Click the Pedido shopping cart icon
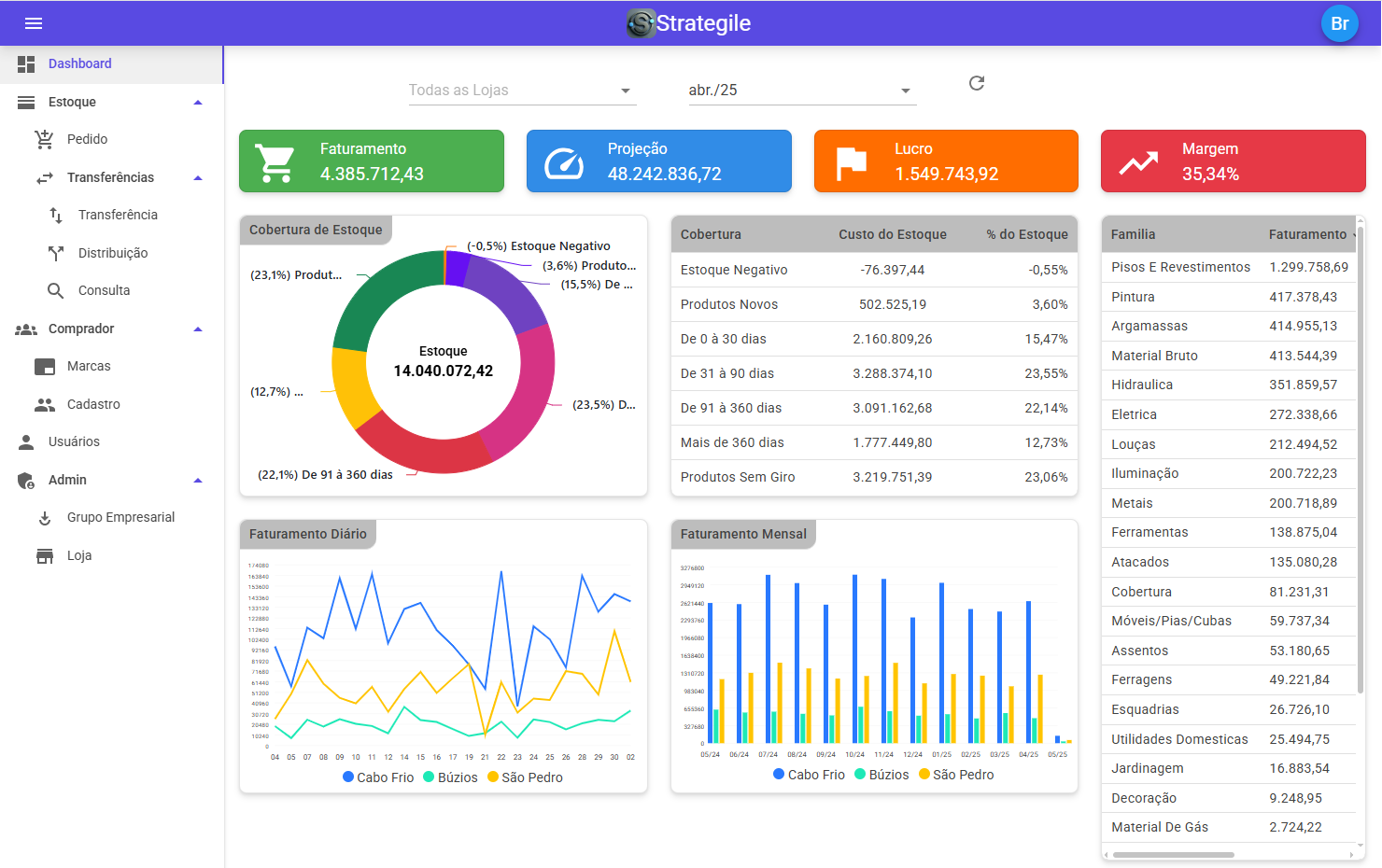Screen dimensions: 1382x868 pos(44,139)
